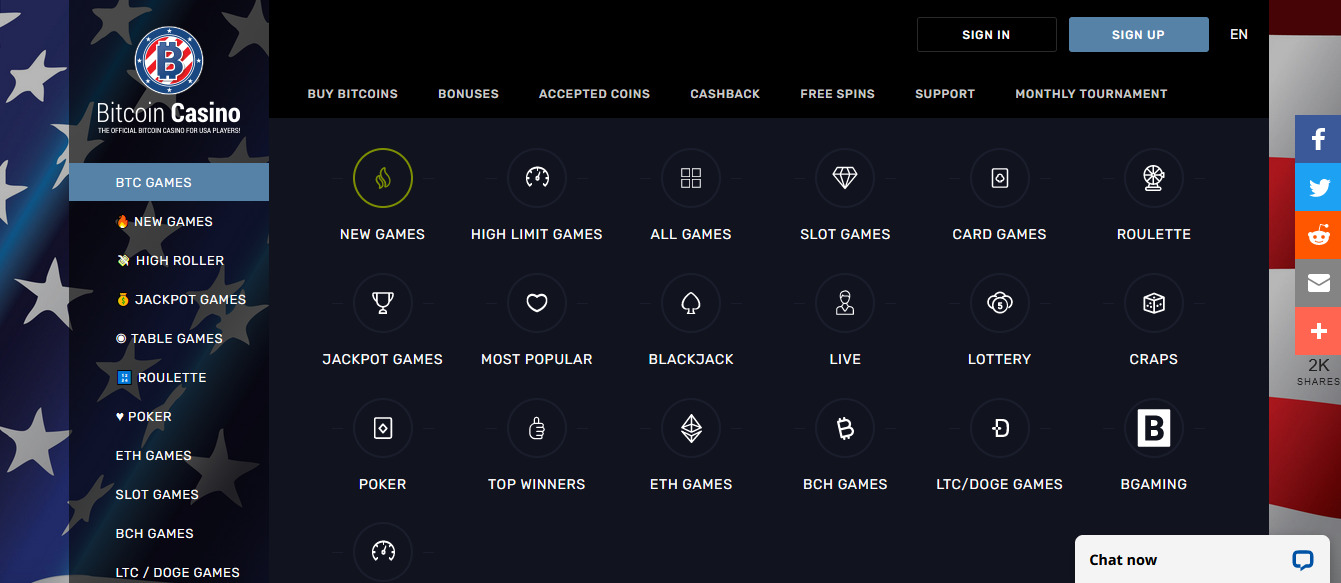
Task: Choose the Blackjack spade icon
Action: point(691,303)
